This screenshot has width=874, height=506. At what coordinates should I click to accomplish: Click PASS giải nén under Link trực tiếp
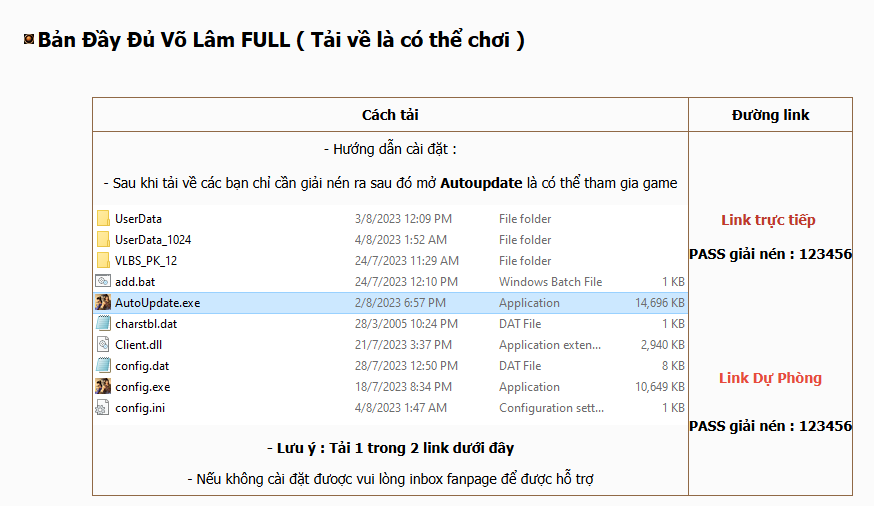(770, 254)
